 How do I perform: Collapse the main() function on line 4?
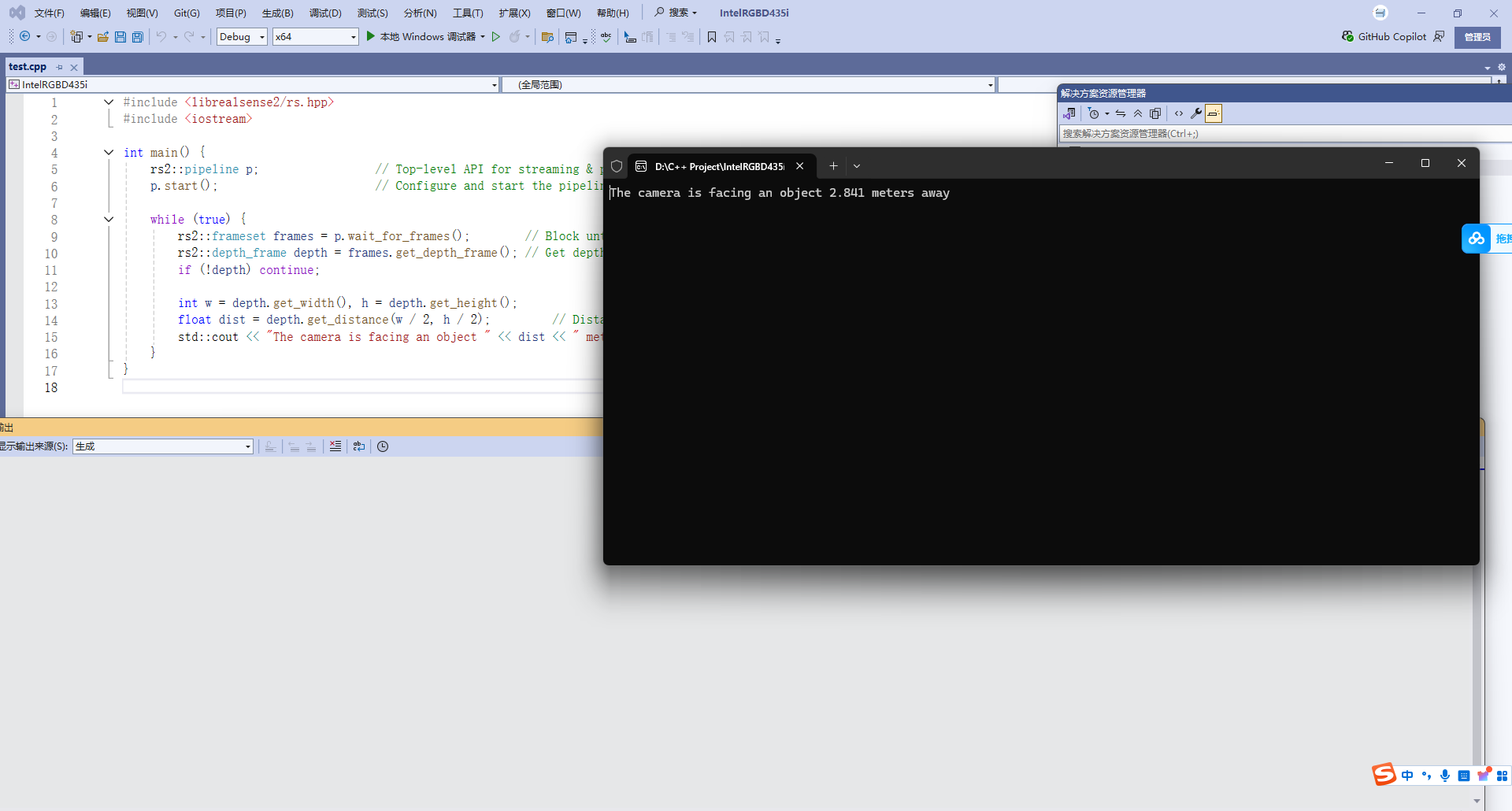[x=109, y=153]
